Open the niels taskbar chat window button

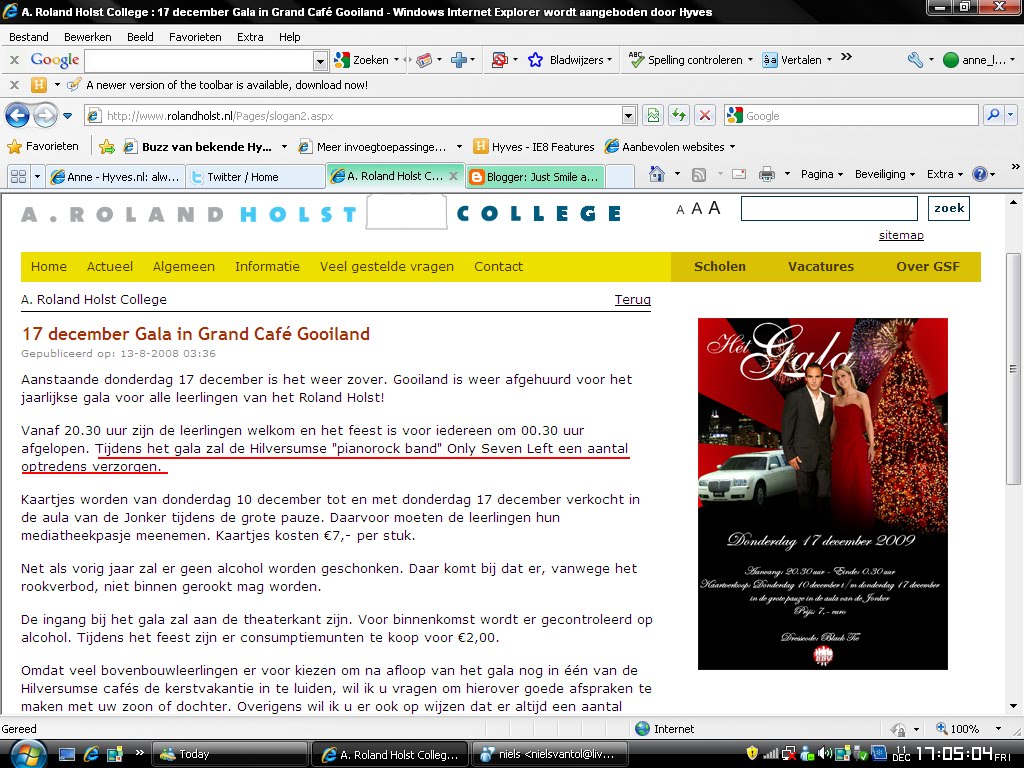(550, 754)
